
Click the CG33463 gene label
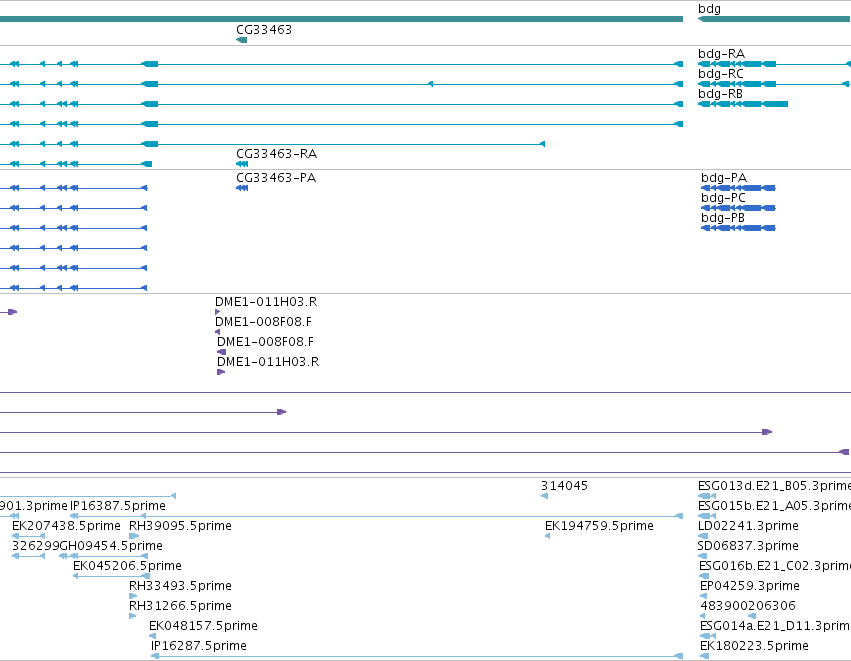pos(264,30)
